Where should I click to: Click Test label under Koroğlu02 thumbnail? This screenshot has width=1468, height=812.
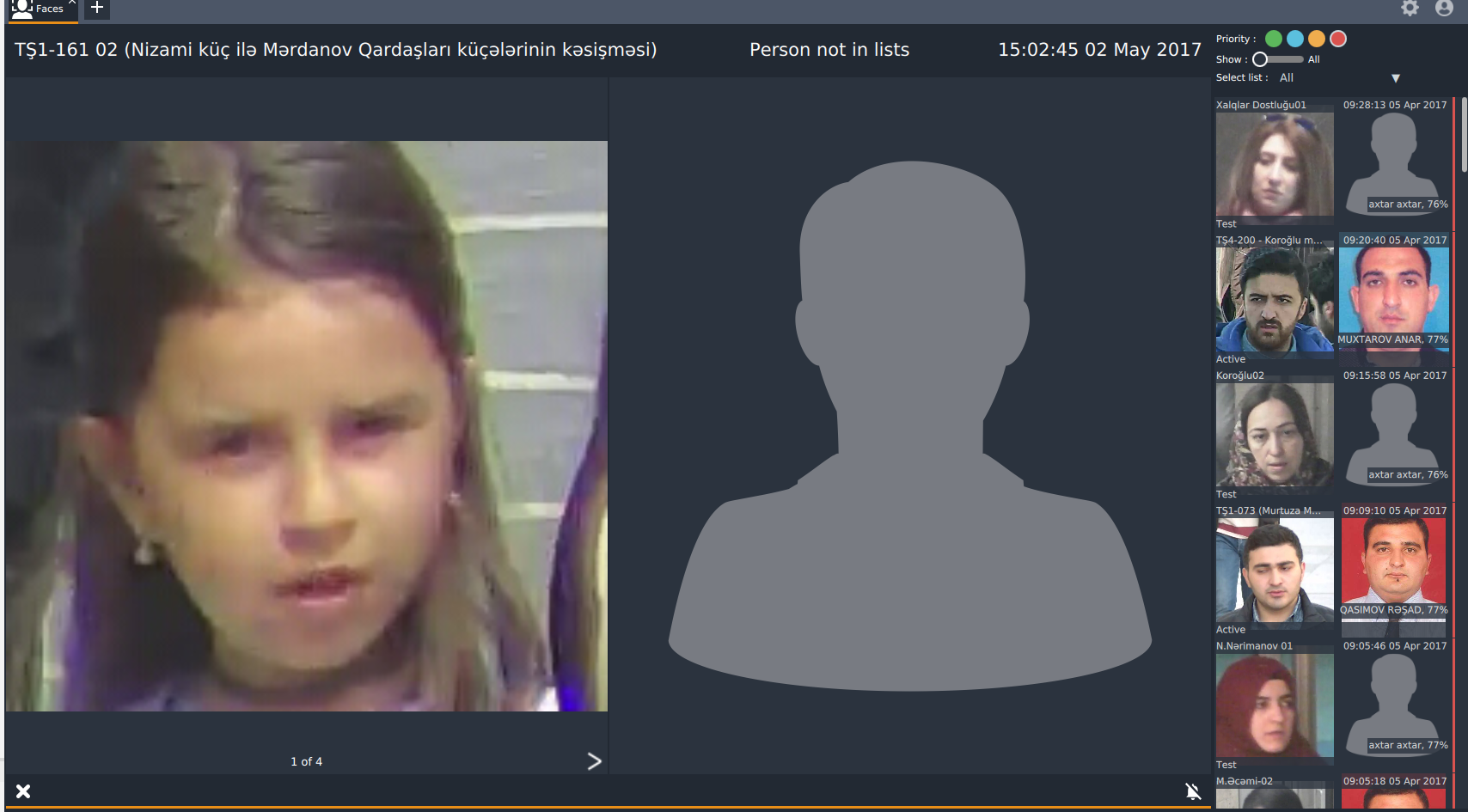(x=1226, y=494)
